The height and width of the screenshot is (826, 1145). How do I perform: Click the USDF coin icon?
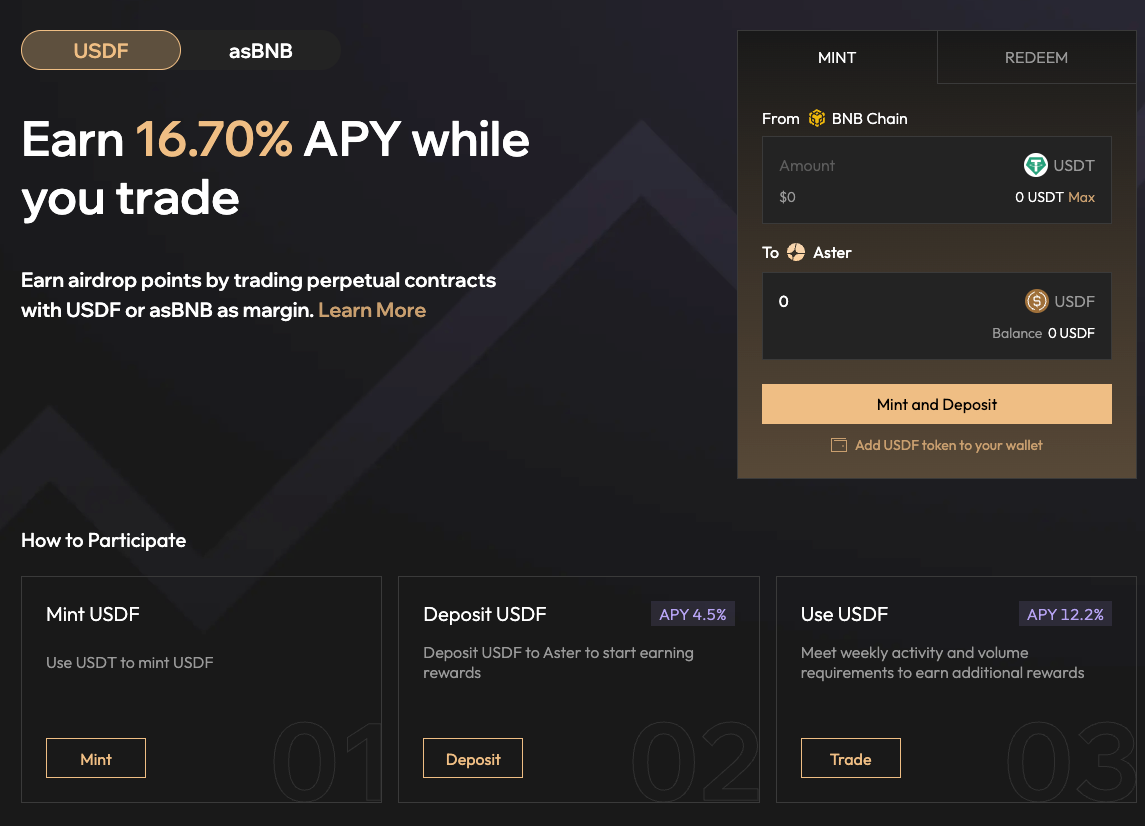(1036, 301)
